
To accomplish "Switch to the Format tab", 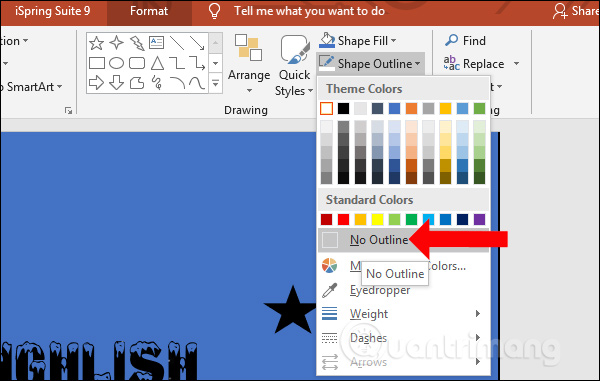I will [x=149, y=11].
